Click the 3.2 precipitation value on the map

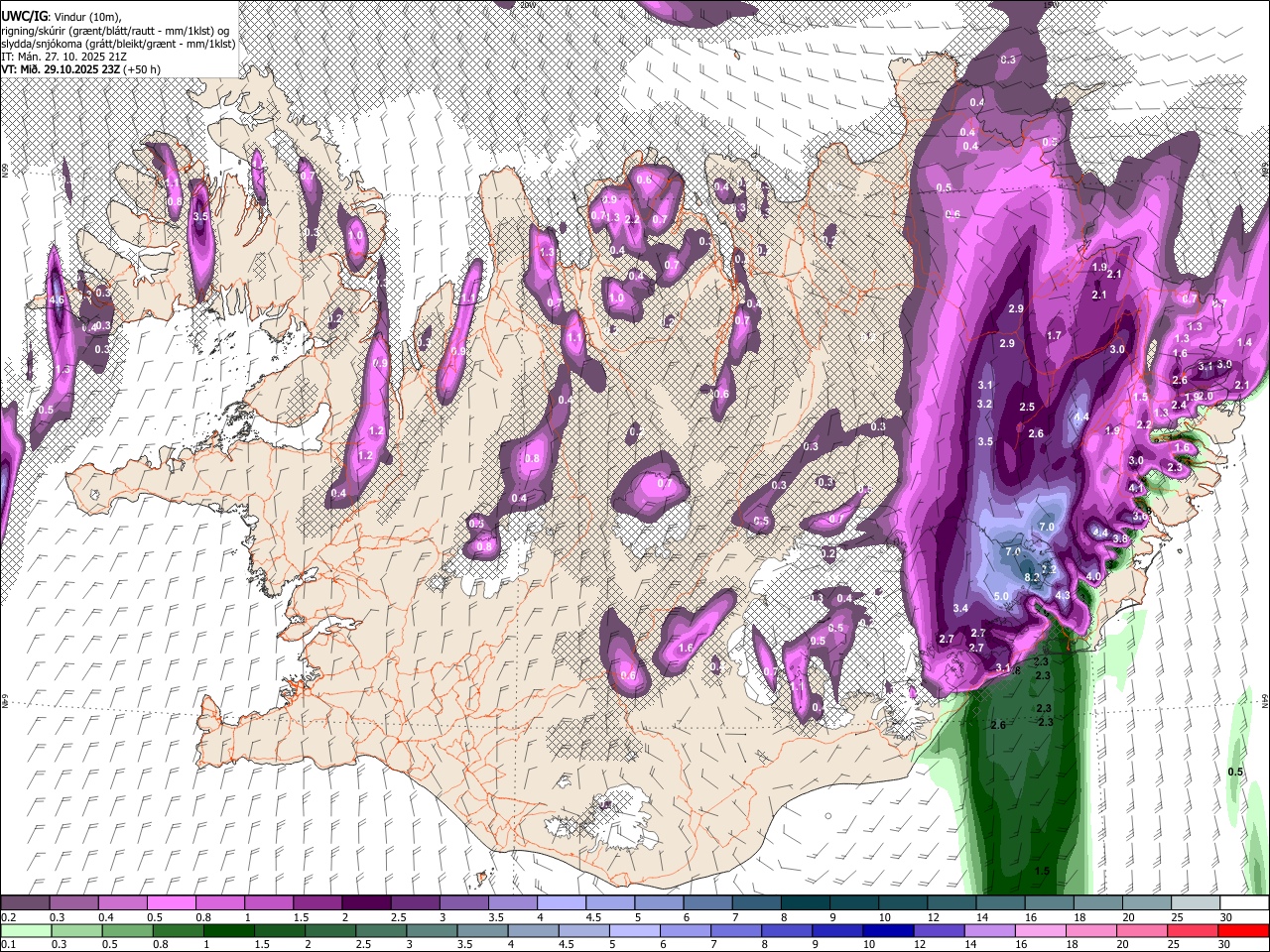(984, 404)
